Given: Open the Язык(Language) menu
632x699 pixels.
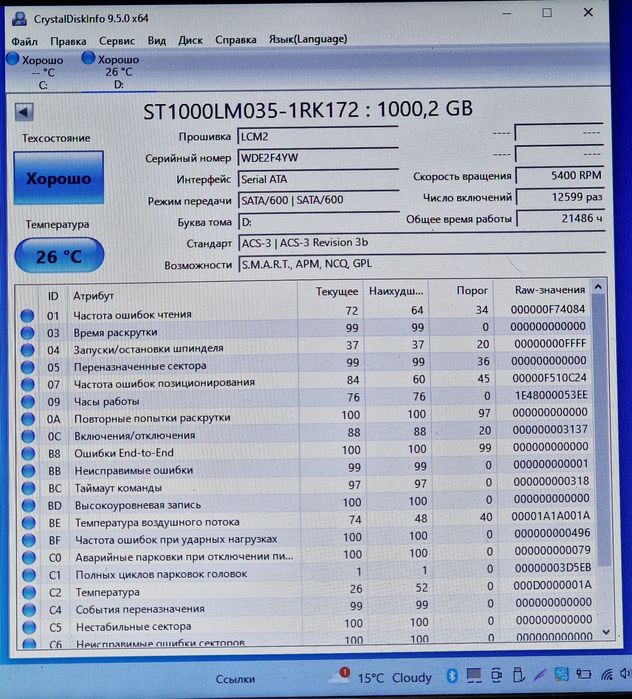Looking at the screenshot, I should pos(308,39).
